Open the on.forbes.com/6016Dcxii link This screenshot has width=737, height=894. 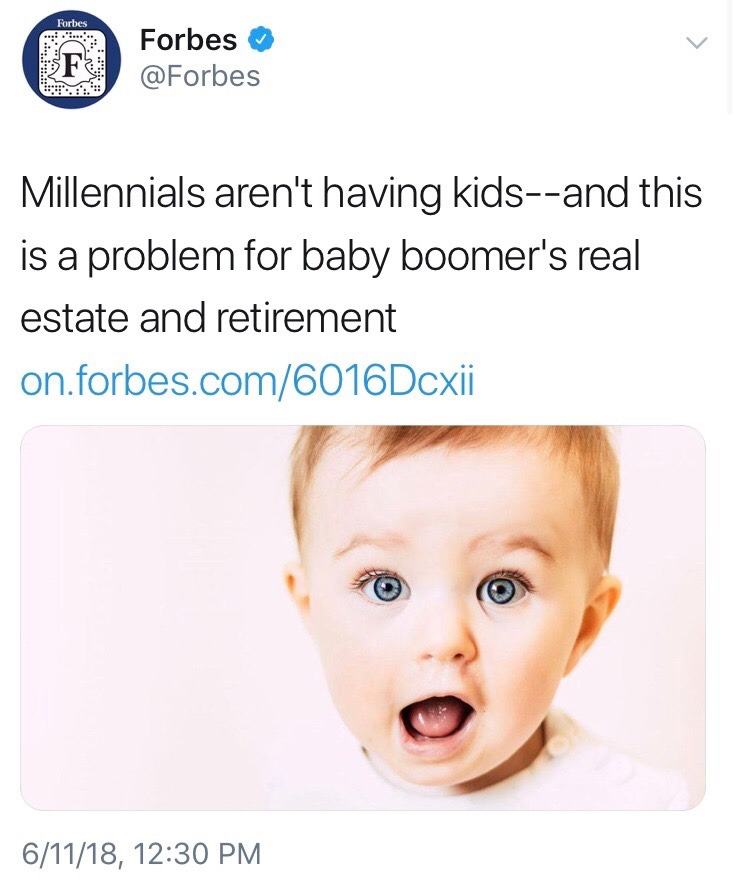coord(247,380)
